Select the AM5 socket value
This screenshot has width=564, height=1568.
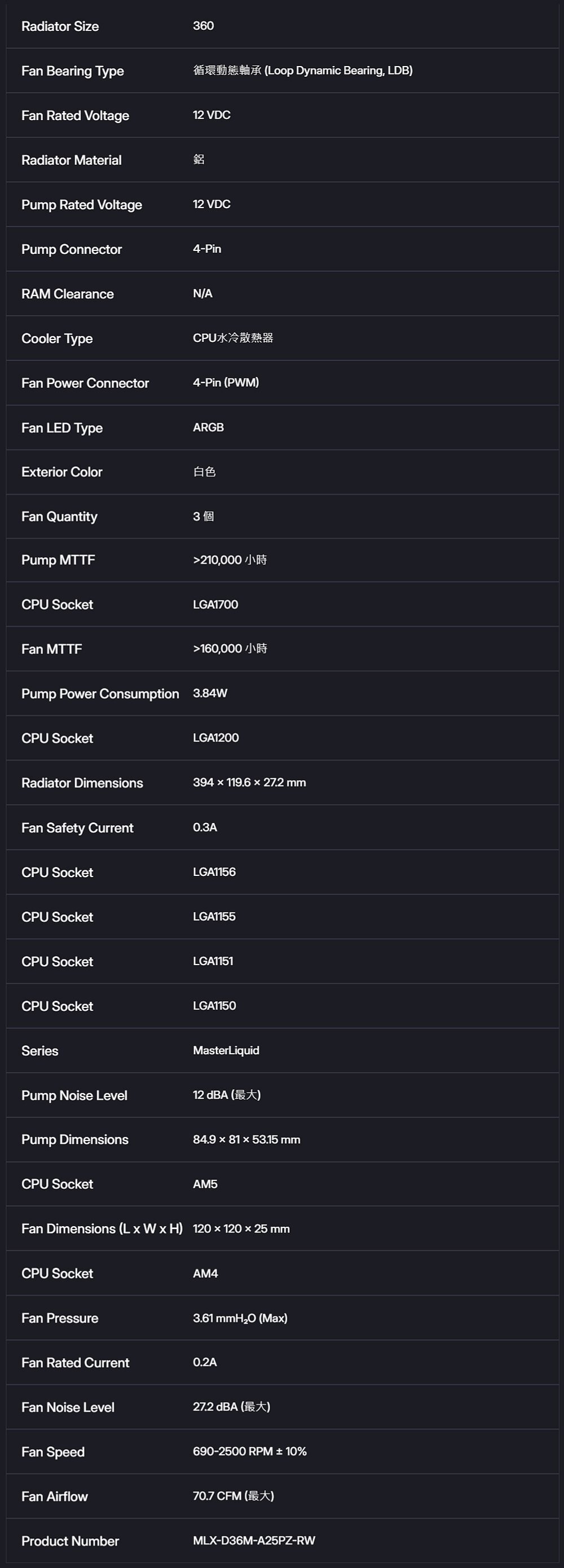(205, 1184)
